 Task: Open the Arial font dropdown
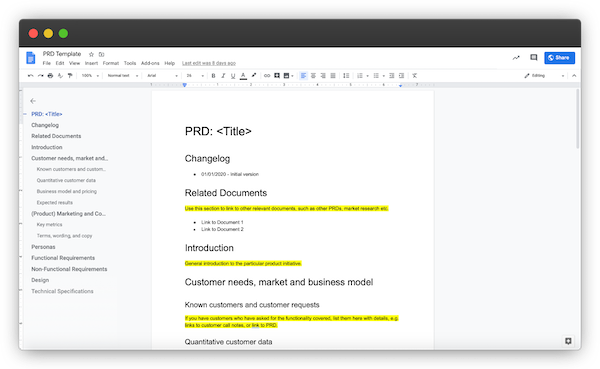point(162,76)
